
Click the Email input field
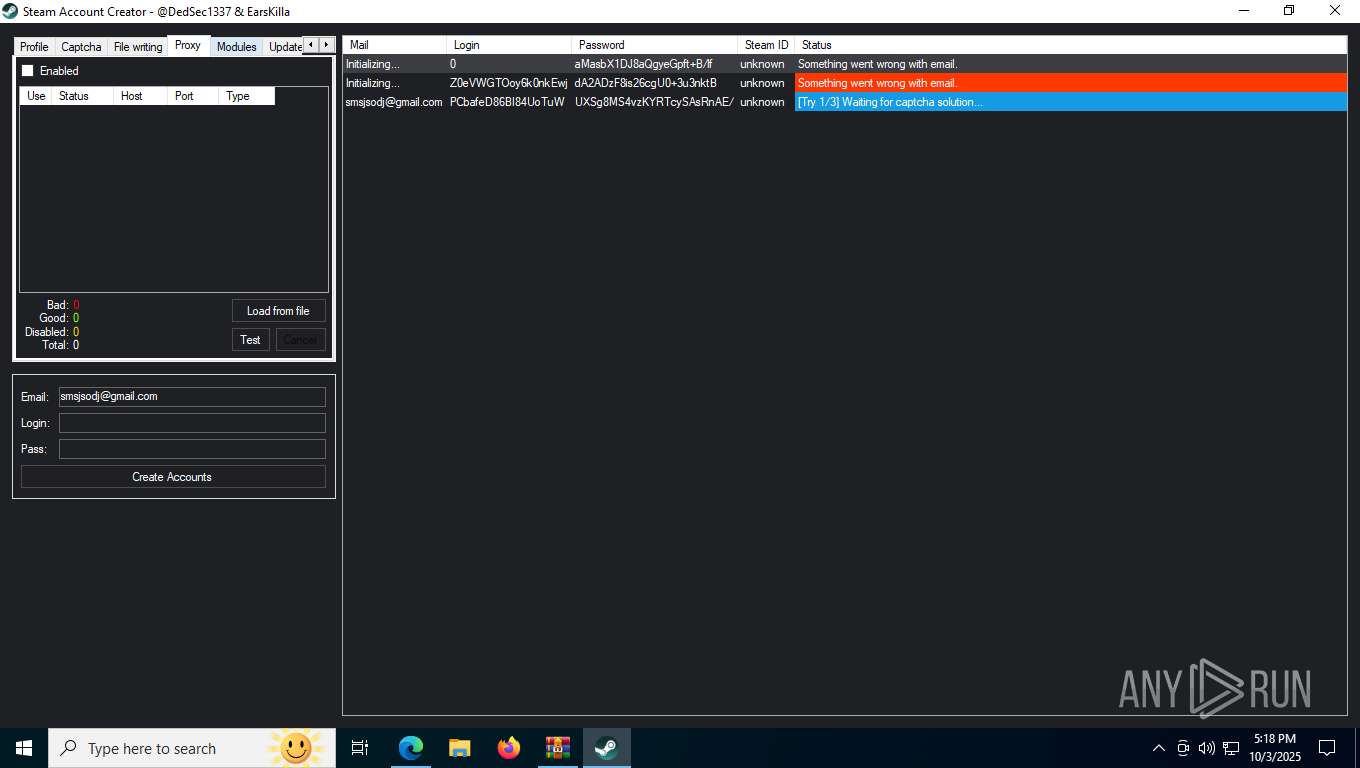[192, 397]
